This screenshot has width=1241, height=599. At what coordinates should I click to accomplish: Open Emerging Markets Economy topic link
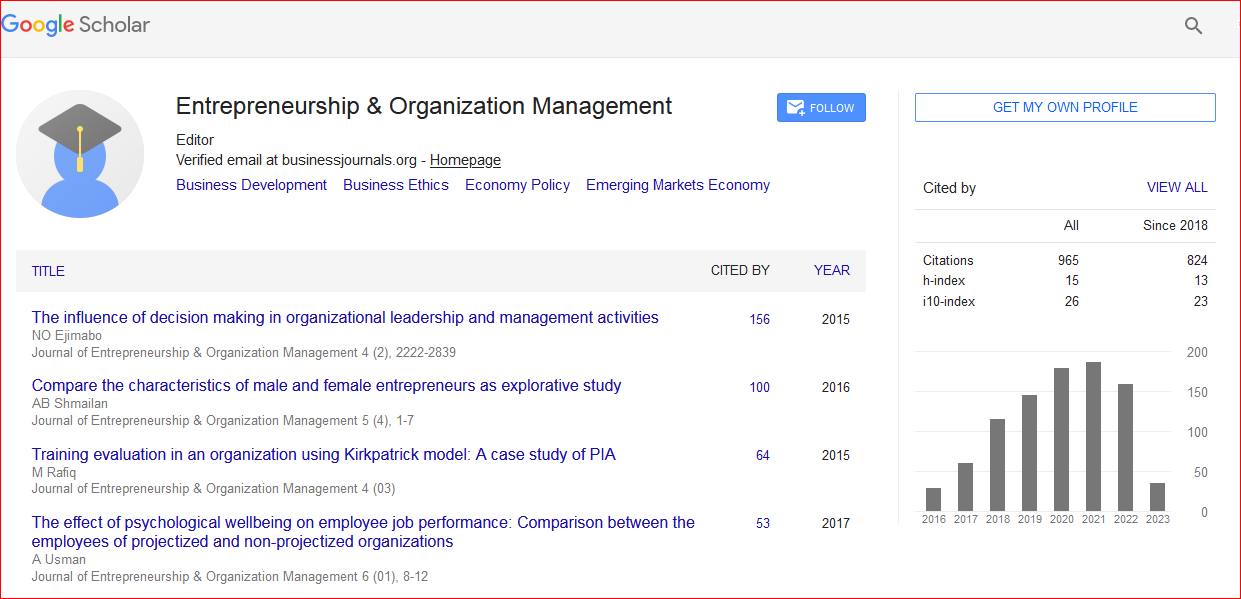677,185
